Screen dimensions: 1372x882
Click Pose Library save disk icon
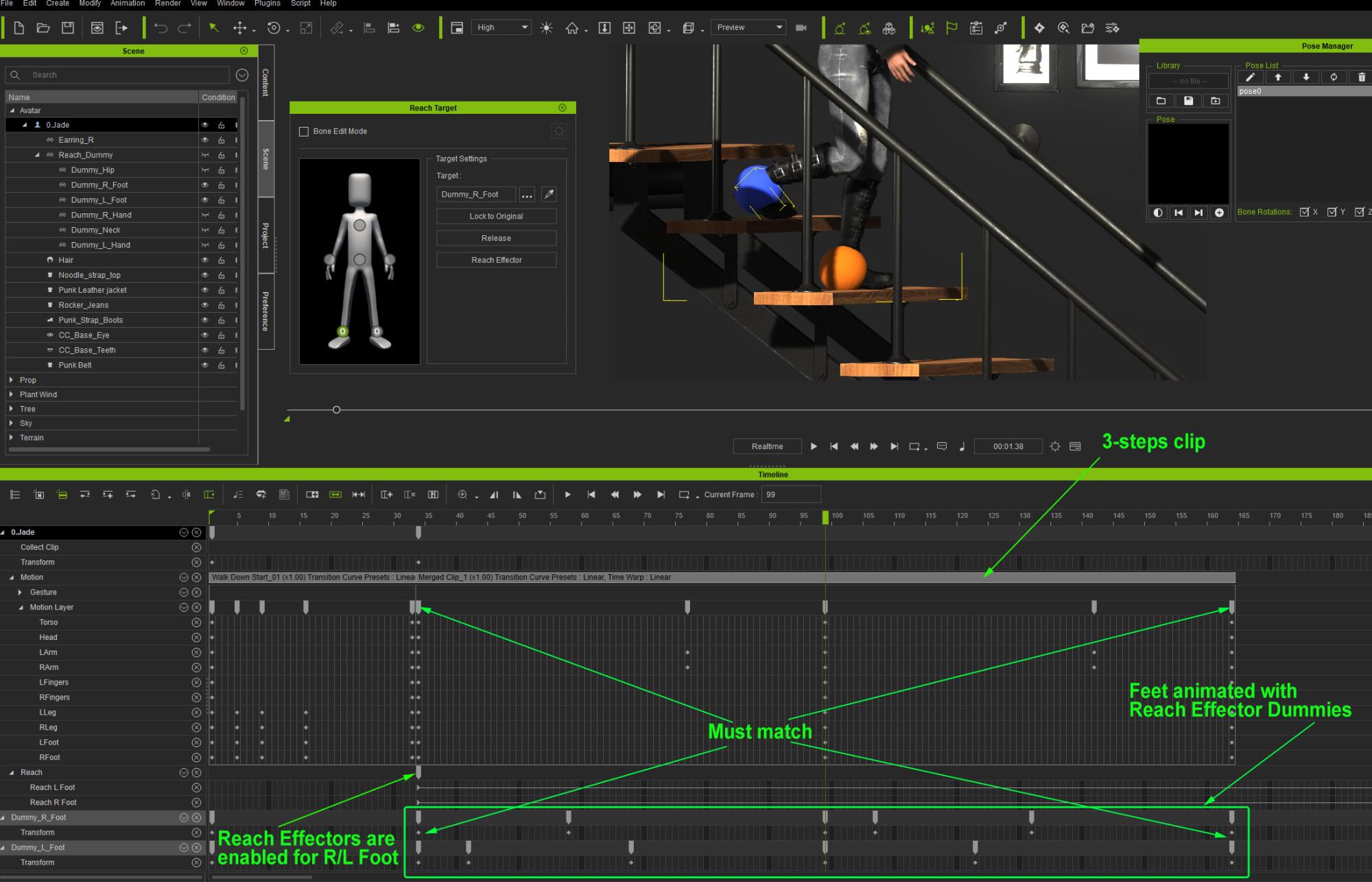coord(1189,101)
